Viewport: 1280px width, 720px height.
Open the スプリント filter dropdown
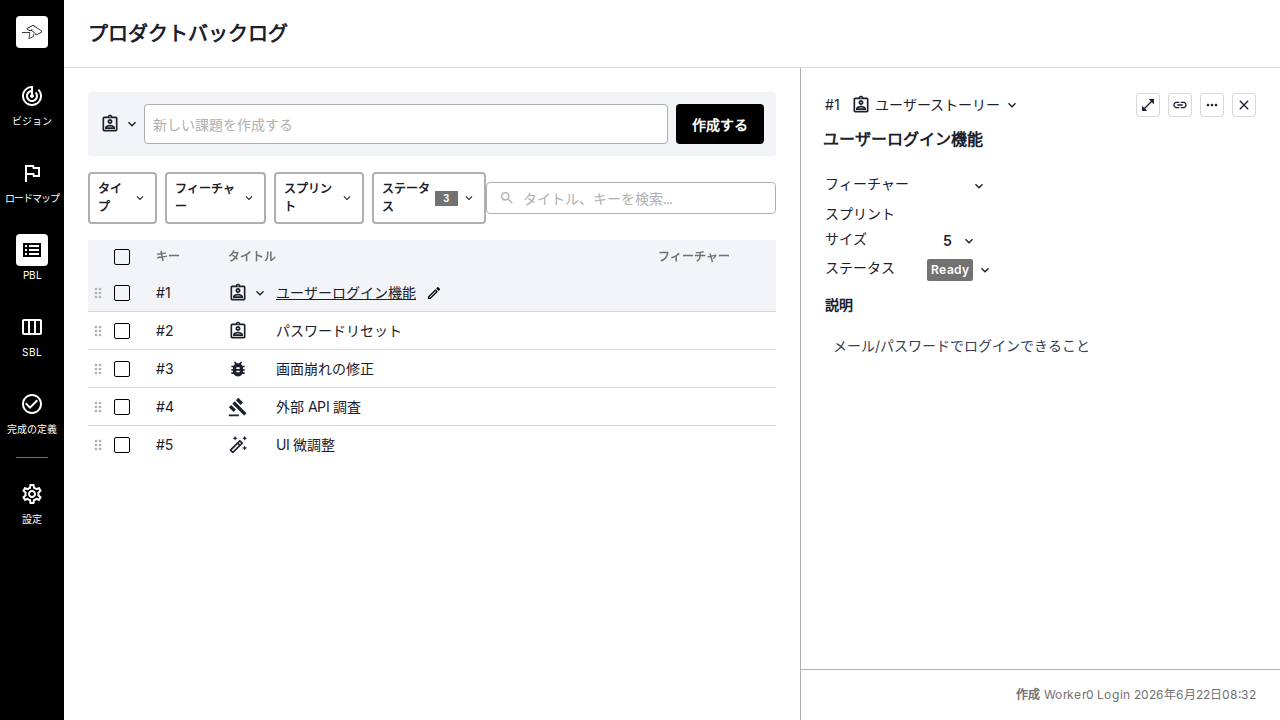point(319,198)
